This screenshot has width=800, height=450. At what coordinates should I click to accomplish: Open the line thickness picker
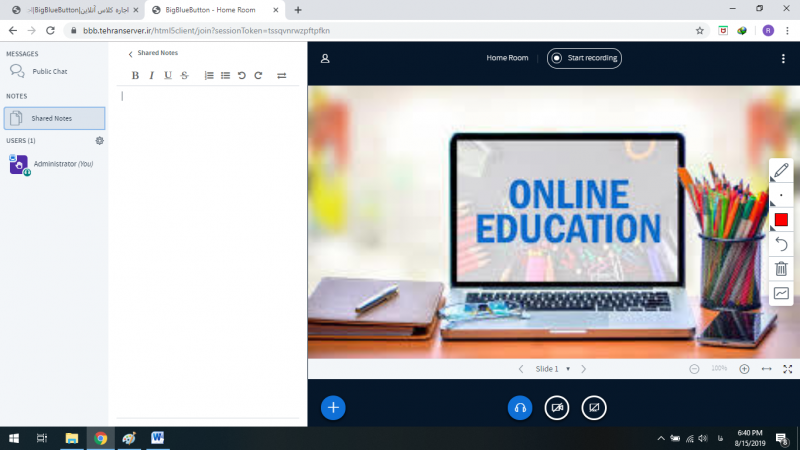(x=781, y=195)
